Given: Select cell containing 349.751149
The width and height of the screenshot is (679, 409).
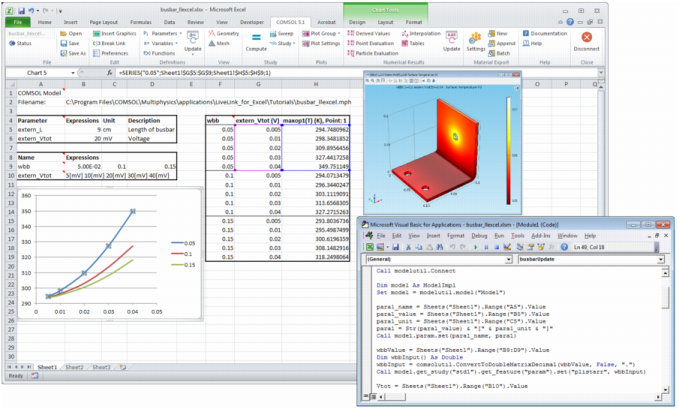Looking at the screenshot, I should (x=316, y=166).
